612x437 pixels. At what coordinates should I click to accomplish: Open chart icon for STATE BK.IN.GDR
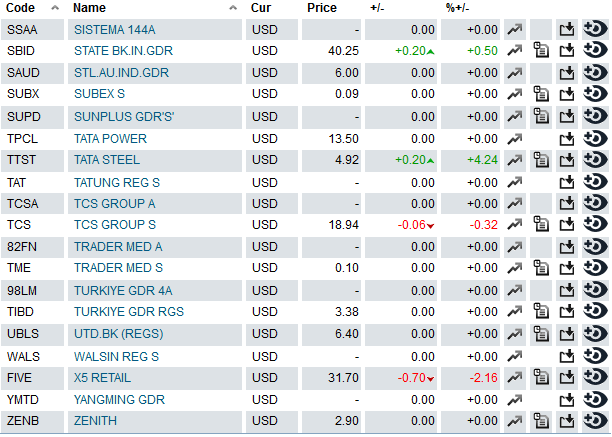[x=514, y=51]
